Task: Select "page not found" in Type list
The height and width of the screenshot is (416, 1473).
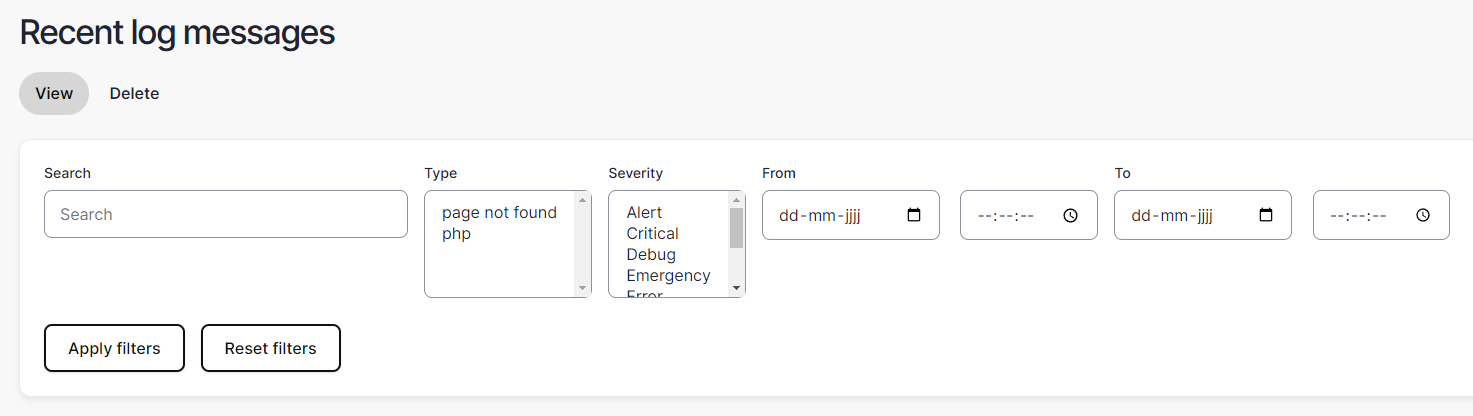Action: click(499, 212)
